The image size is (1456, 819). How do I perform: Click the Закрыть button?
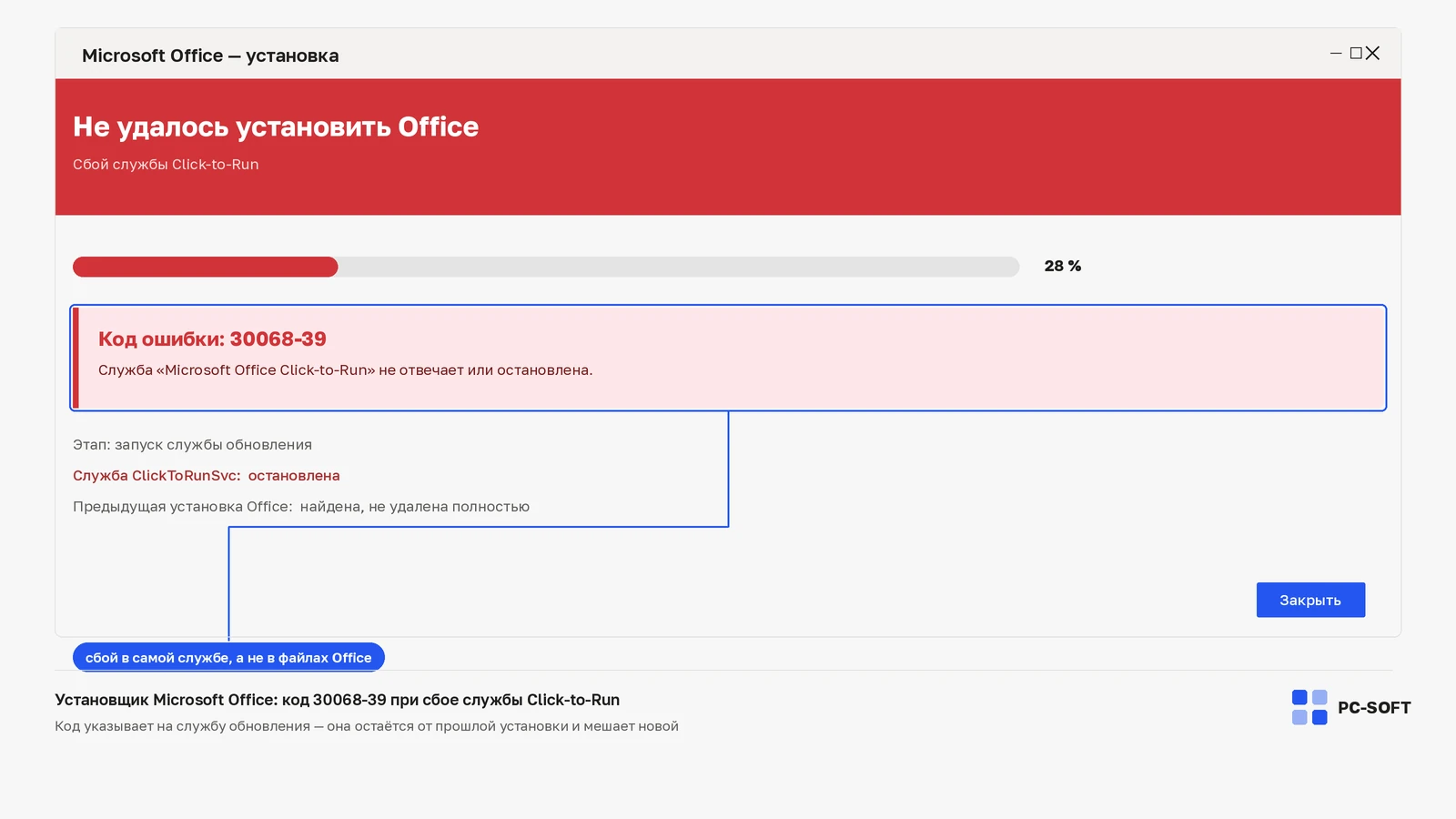(1310, 600)
